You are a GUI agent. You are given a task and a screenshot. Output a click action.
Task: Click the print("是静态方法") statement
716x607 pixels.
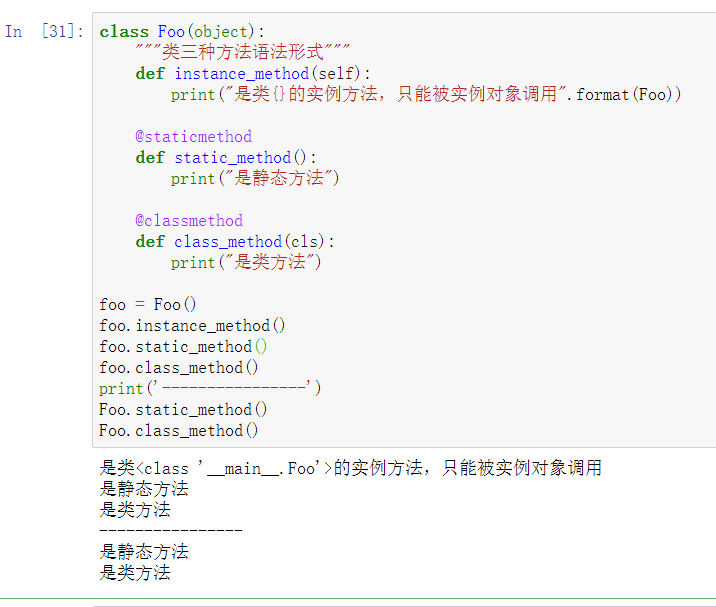pyautogui.click(x=255, y=178)
